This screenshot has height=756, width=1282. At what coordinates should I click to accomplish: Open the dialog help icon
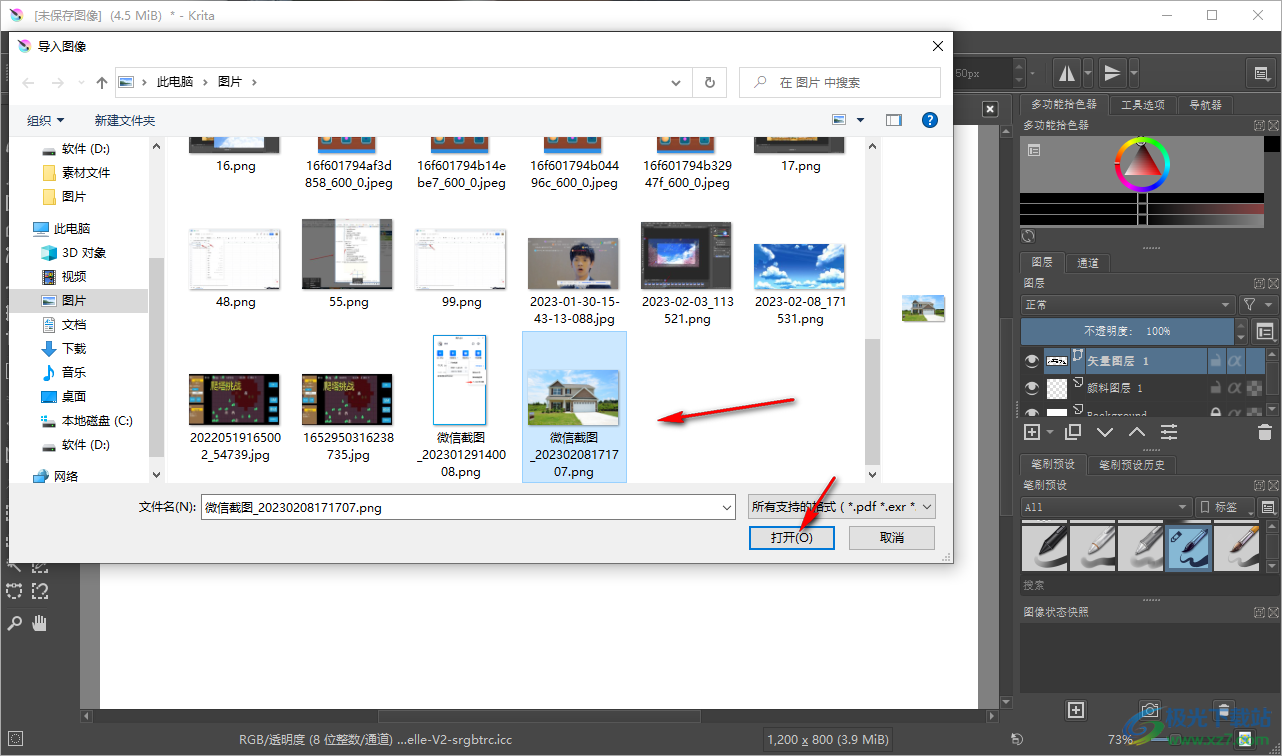(929, 120)
